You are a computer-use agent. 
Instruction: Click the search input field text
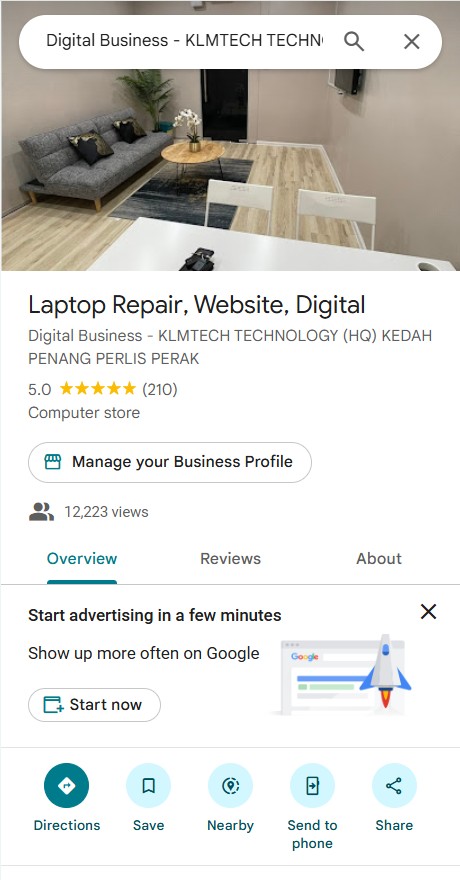[x=185, y=40]
